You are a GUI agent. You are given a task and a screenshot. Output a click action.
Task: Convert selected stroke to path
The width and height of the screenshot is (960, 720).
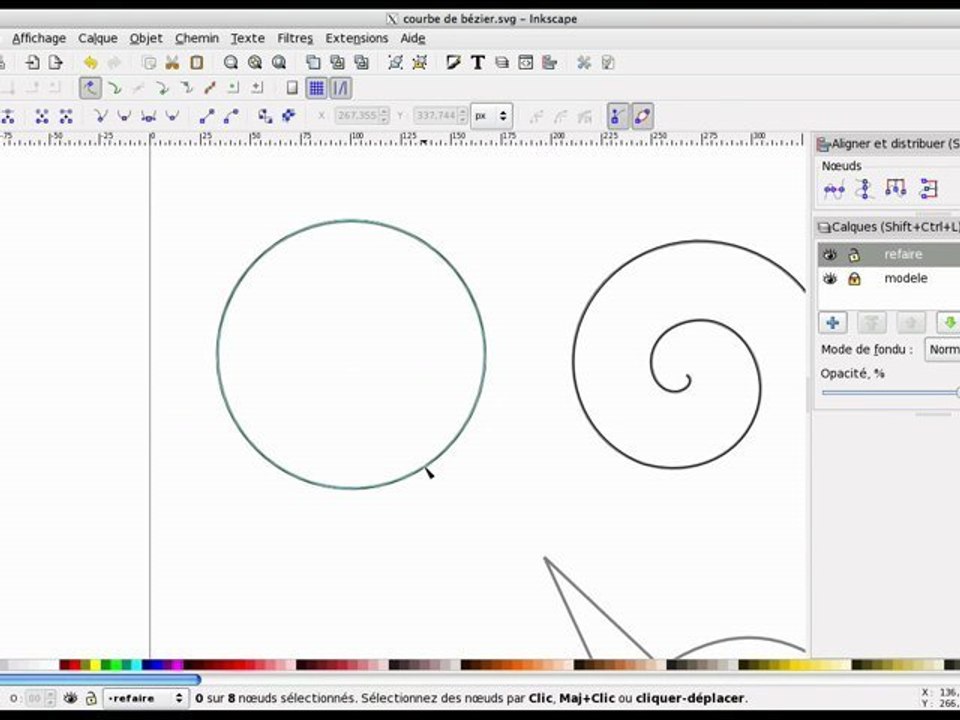click(288, 116)
